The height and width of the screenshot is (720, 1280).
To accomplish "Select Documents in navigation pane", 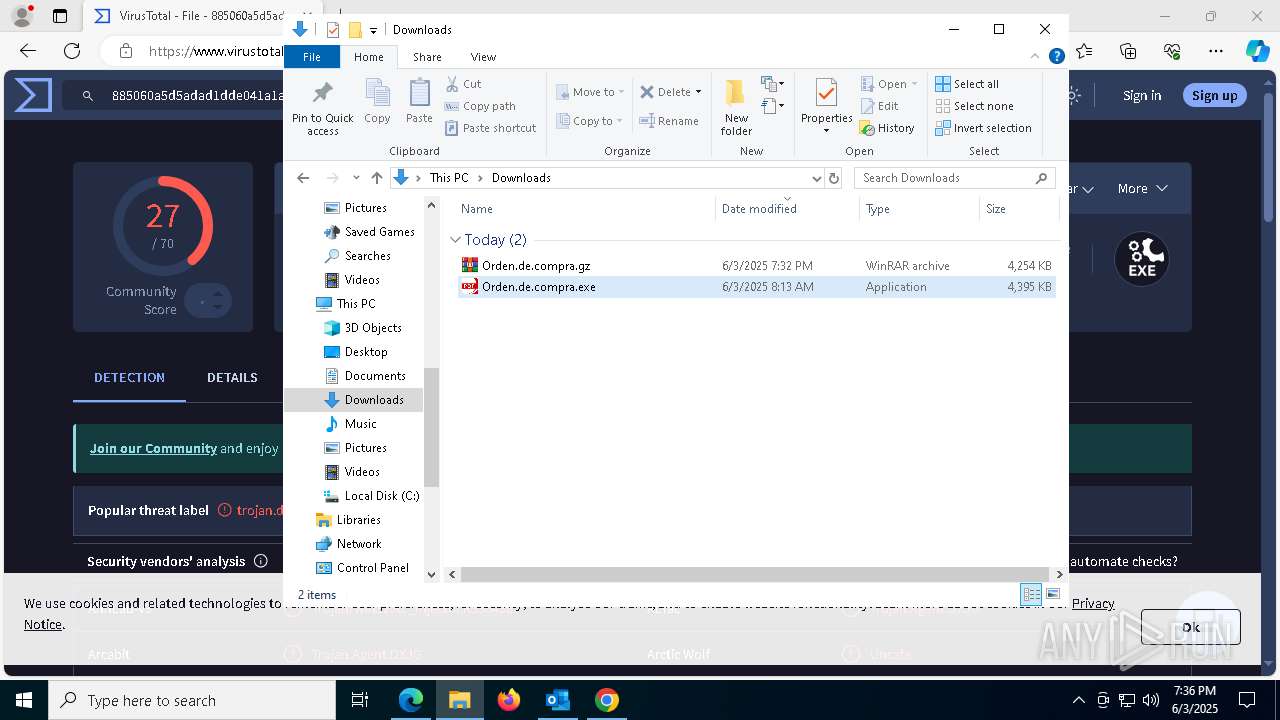I will tap(364, 376).
